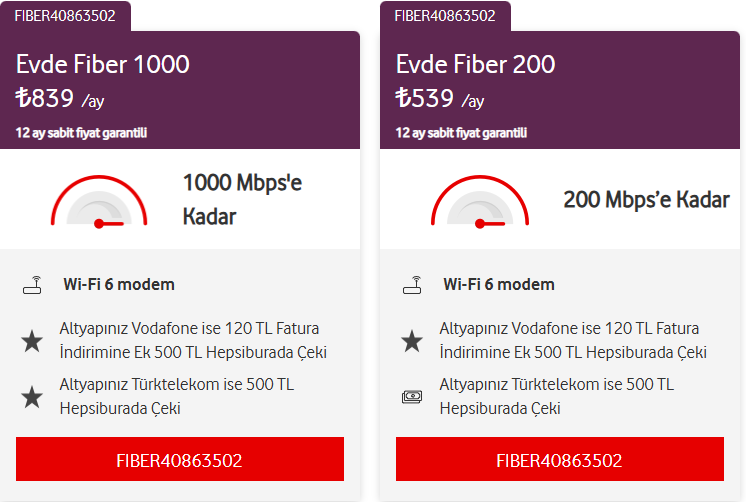The width and height of the screenshot is (746, 502).
Task: Click the 200 Mbps'e Kadar speed text
Action: (x=646, y=199)
